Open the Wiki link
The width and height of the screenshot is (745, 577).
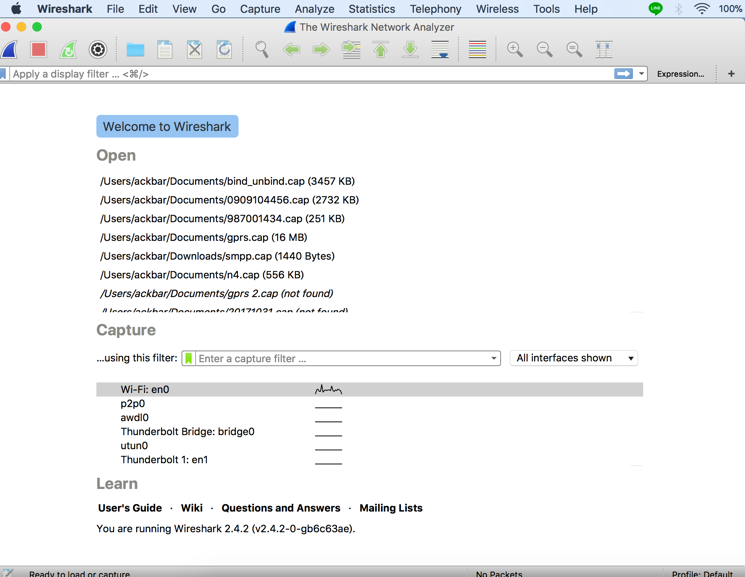coord(192,508)
